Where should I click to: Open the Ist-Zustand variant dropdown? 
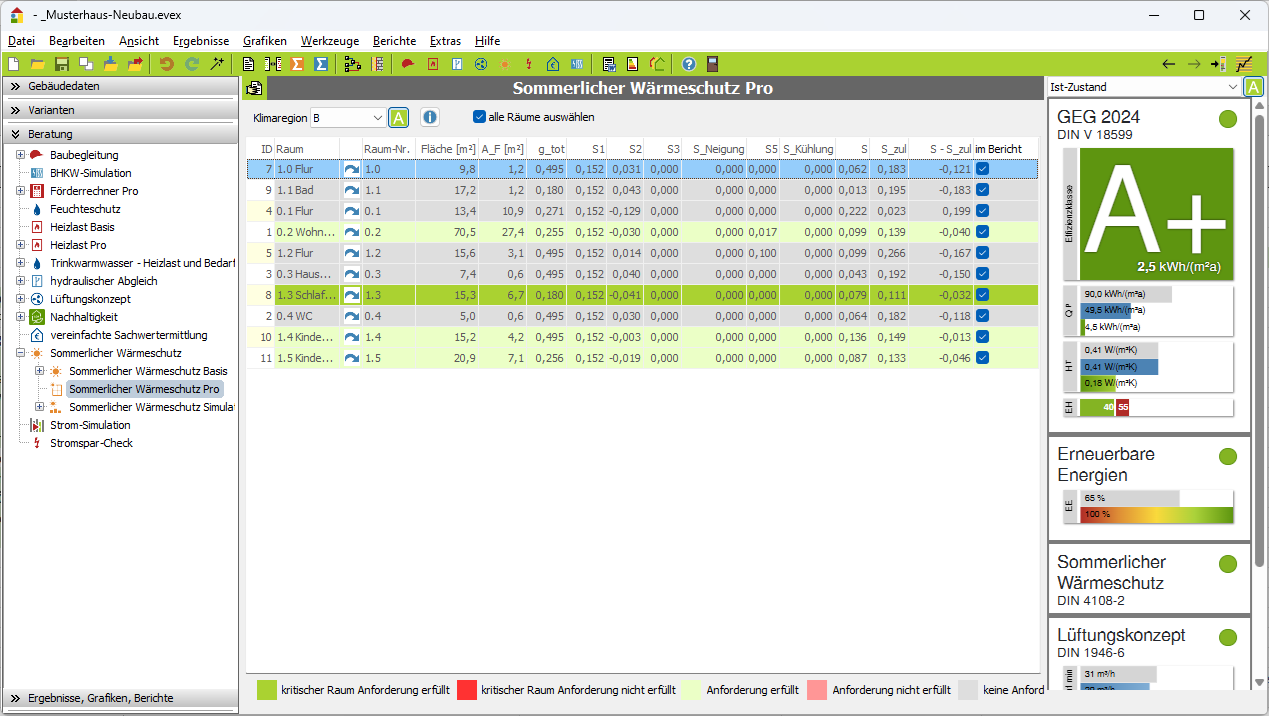[x=1143, y=87]
